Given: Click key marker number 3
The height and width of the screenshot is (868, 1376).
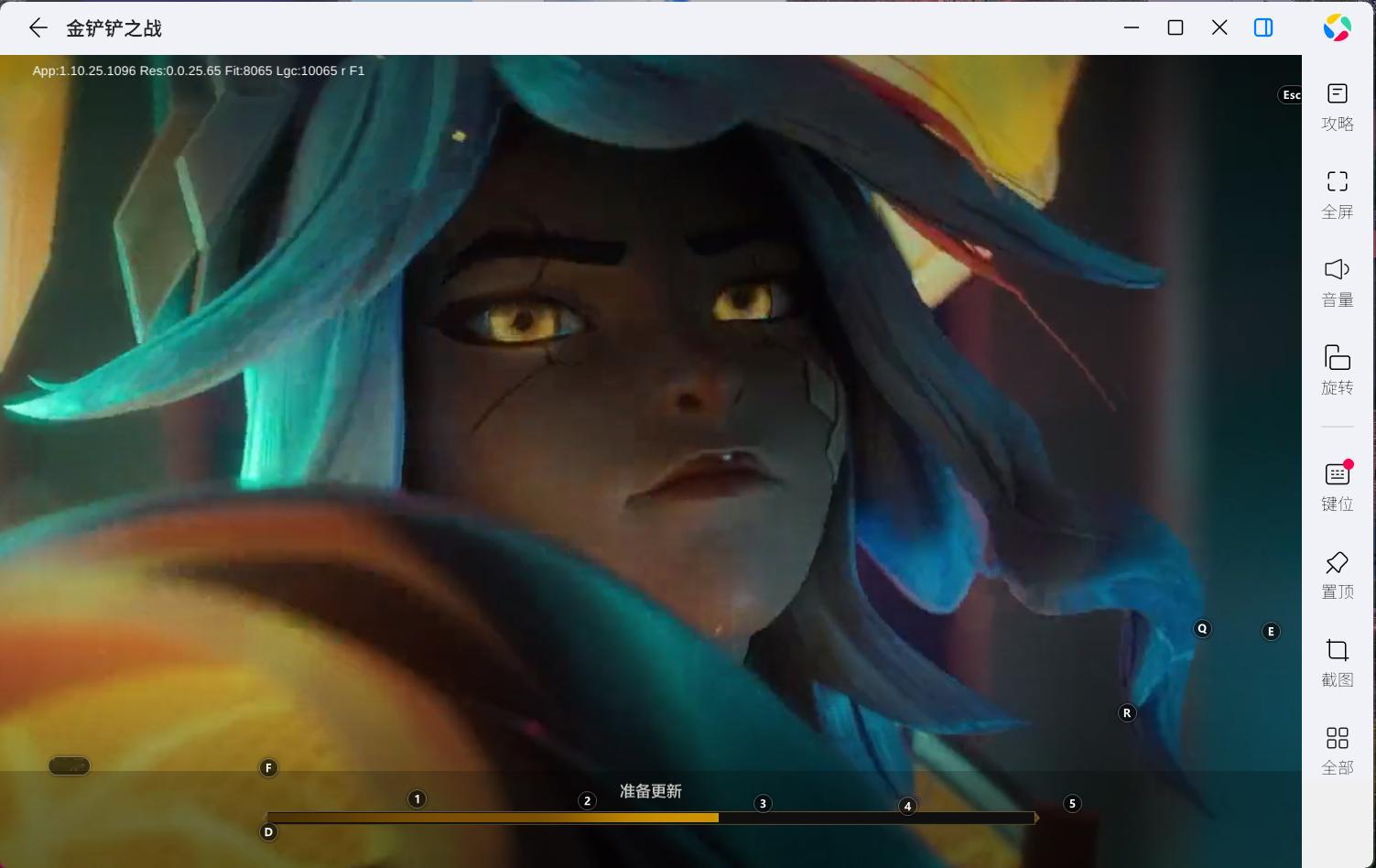Looking at the screenshot, I should (x=764, y=803).
